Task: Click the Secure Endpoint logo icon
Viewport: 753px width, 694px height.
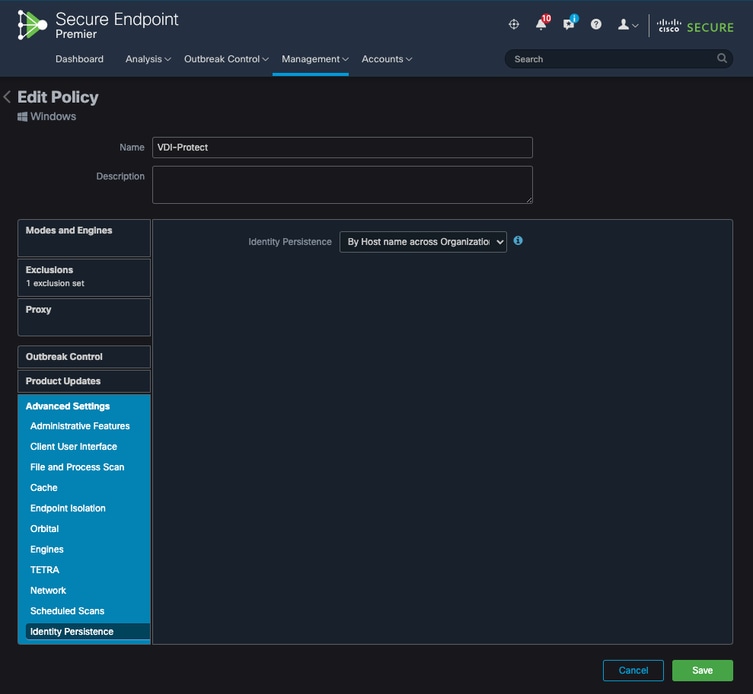Action: click(x=32, y=25)
